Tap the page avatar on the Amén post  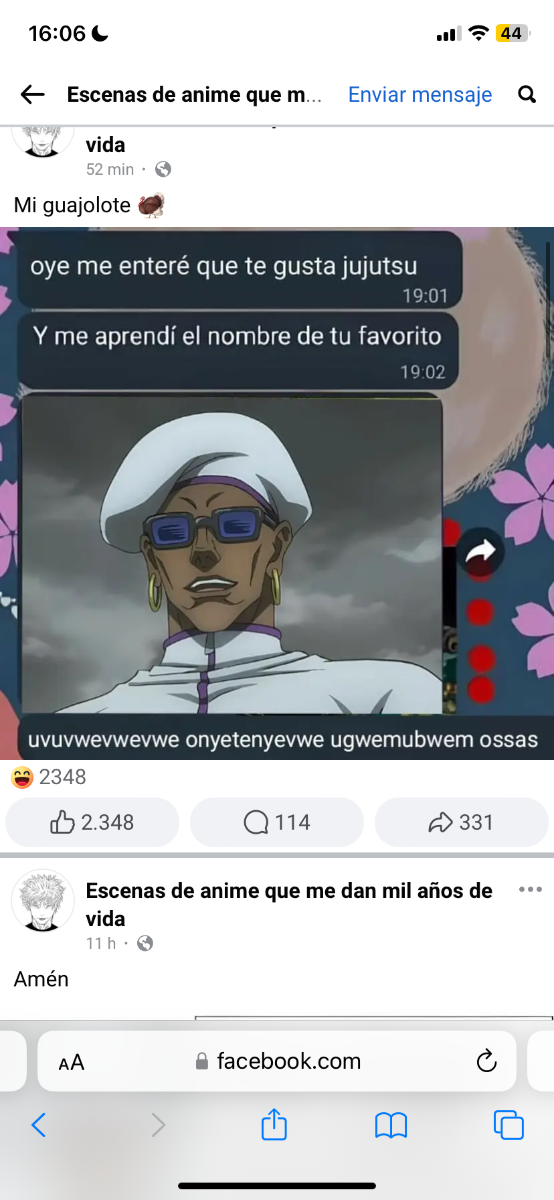tap(43, 900)
